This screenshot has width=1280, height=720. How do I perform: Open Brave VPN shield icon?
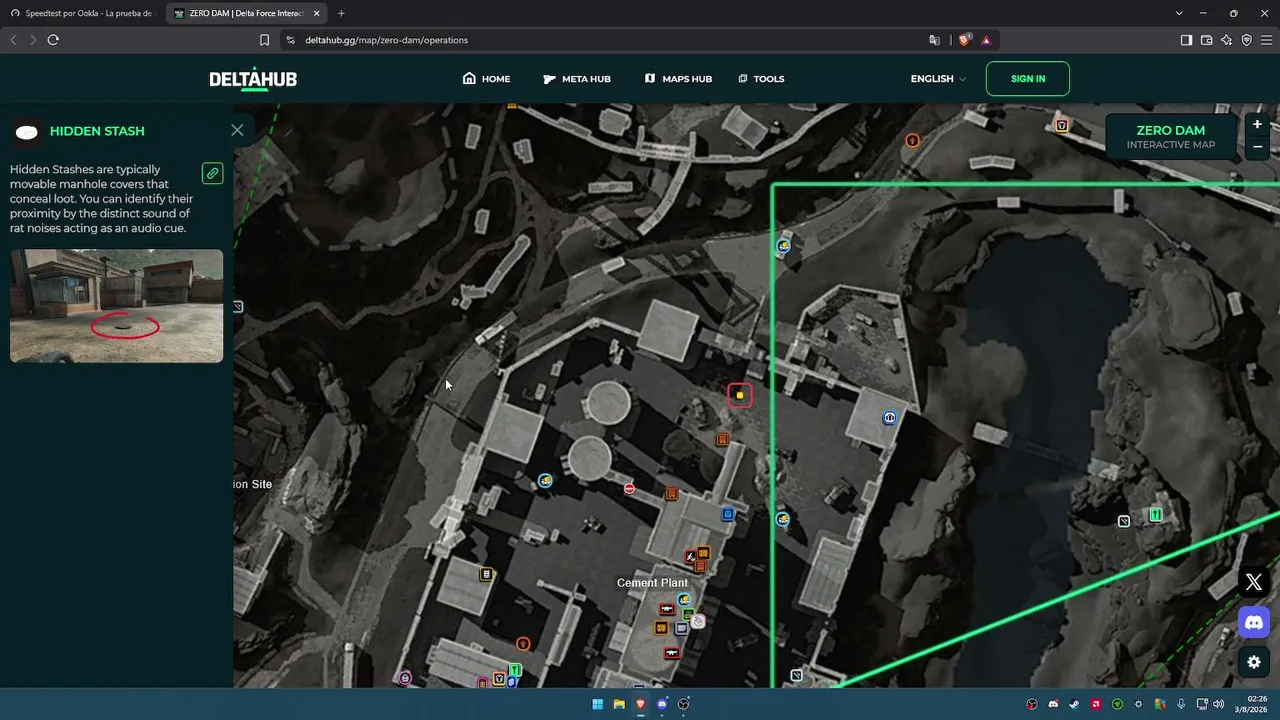(x=1247, y=40)
